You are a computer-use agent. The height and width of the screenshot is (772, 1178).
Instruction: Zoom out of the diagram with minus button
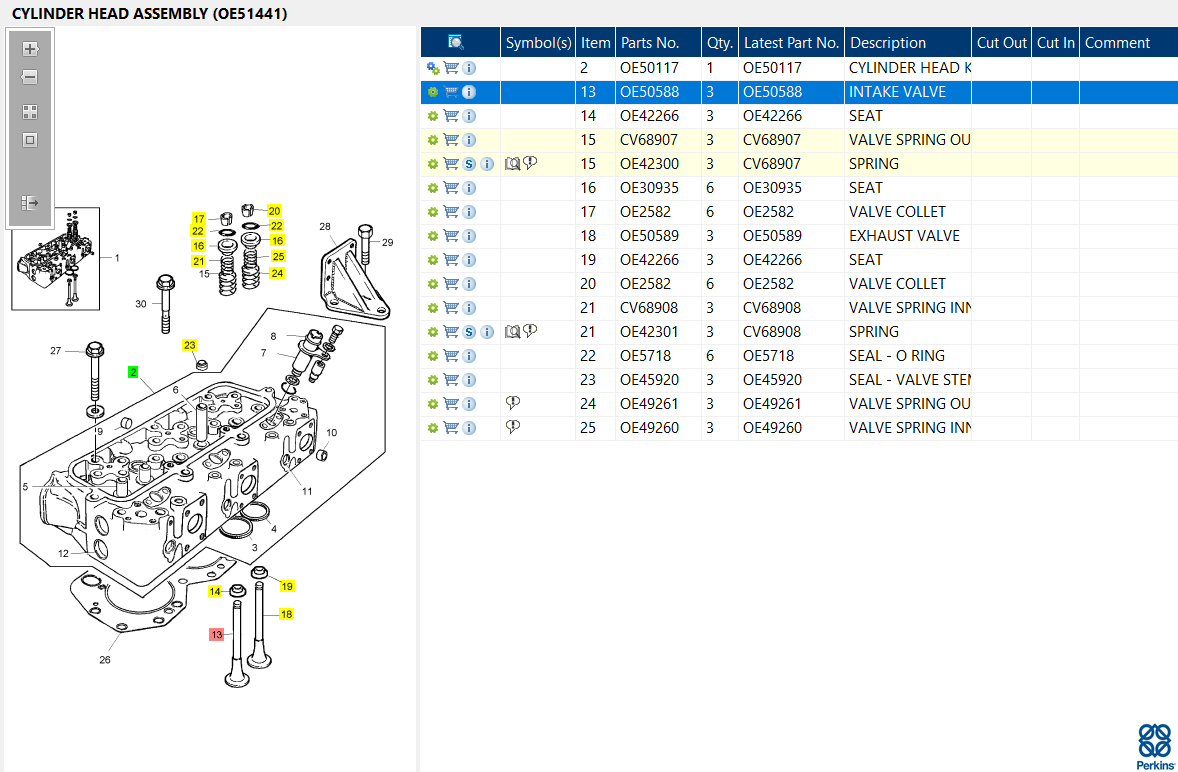(x=30, y=77)
